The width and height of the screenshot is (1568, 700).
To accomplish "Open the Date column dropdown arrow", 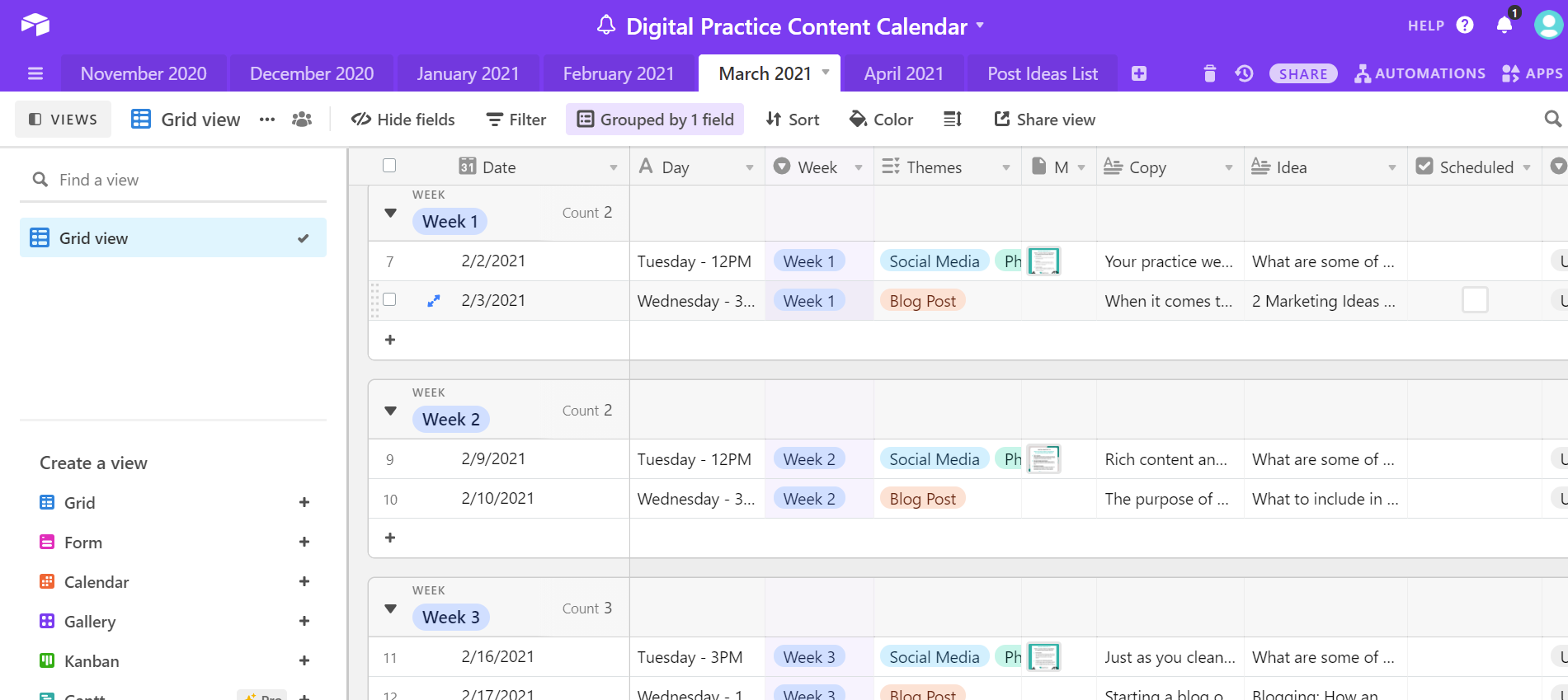I will pyautogui.click(x=613, y=167).
